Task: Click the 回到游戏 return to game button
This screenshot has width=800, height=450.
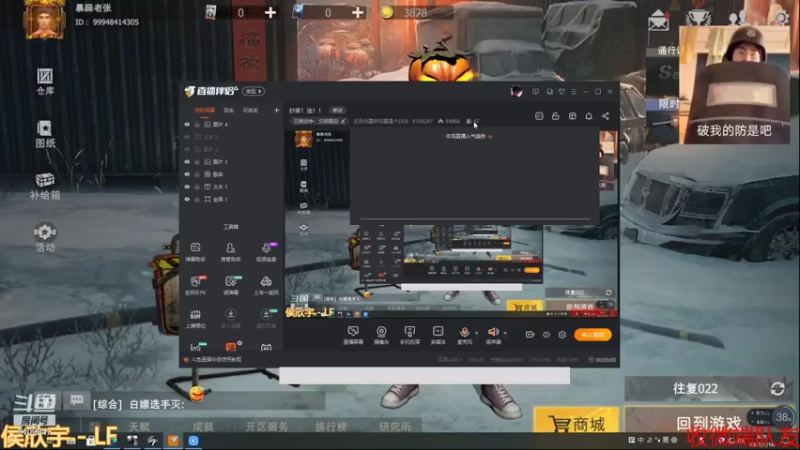Action: (x=709, y=423)
